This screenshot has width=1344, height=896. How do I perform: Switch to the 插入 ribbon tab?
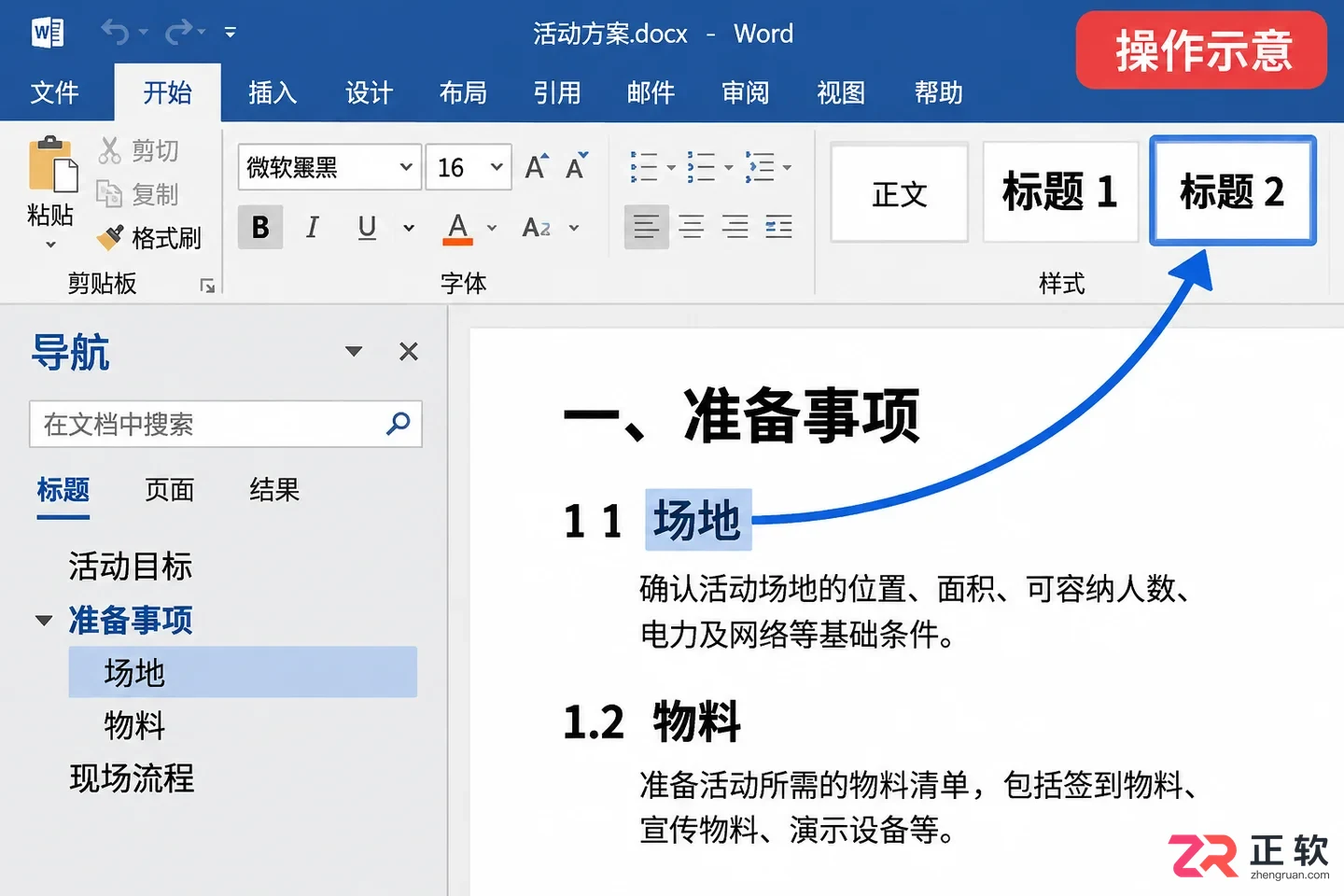click(273, 92)
